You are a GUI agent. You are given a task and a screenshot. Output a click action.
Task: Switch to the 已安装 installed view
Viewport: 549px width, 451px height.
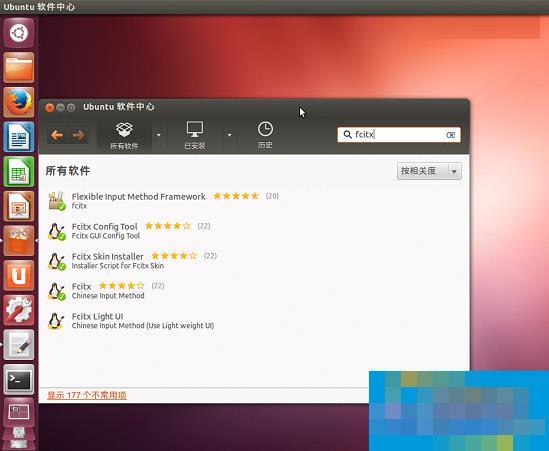tap(195, 136)
